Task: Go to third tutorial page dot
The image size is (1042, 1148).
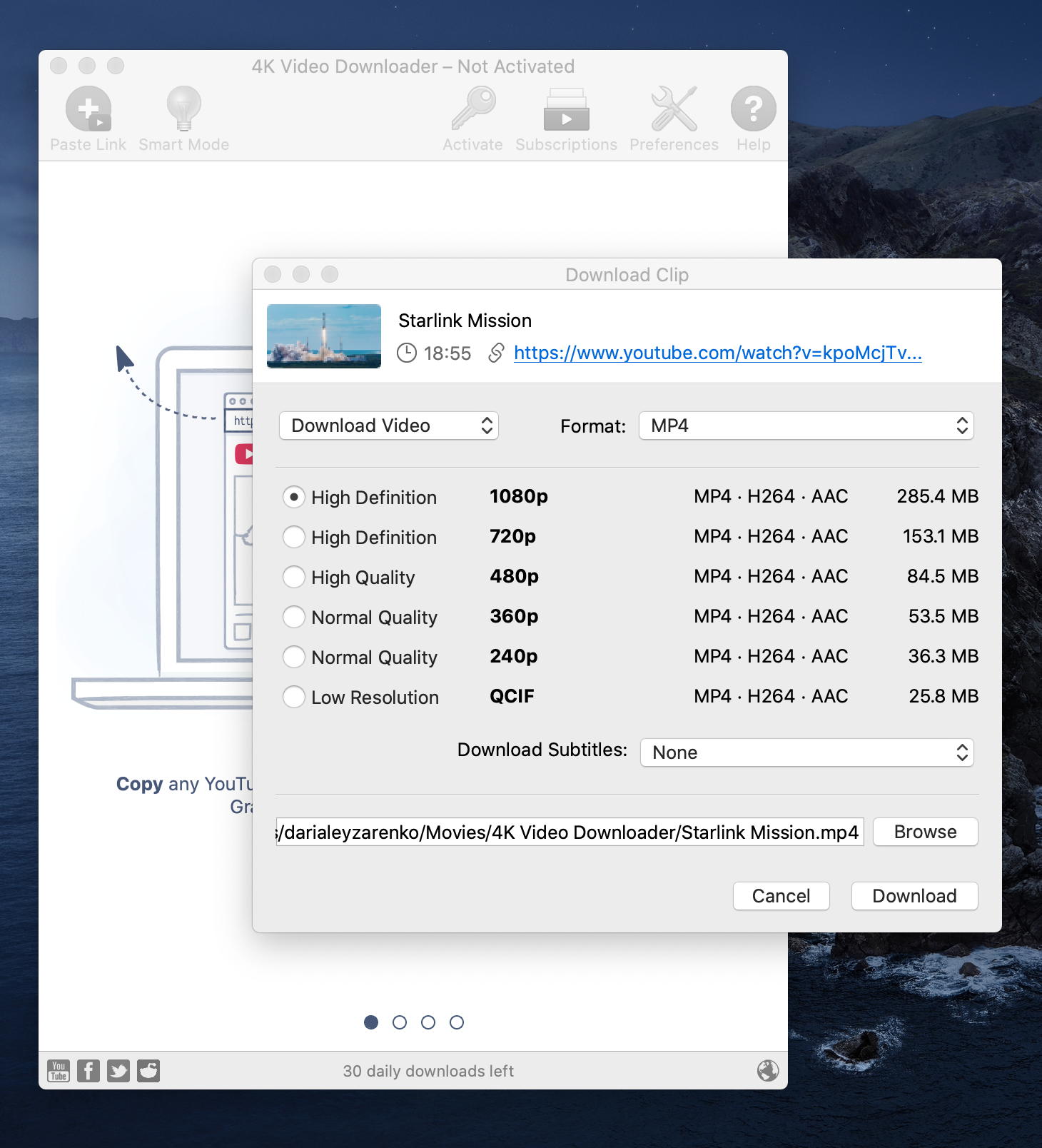Action: pos(428,1022)
